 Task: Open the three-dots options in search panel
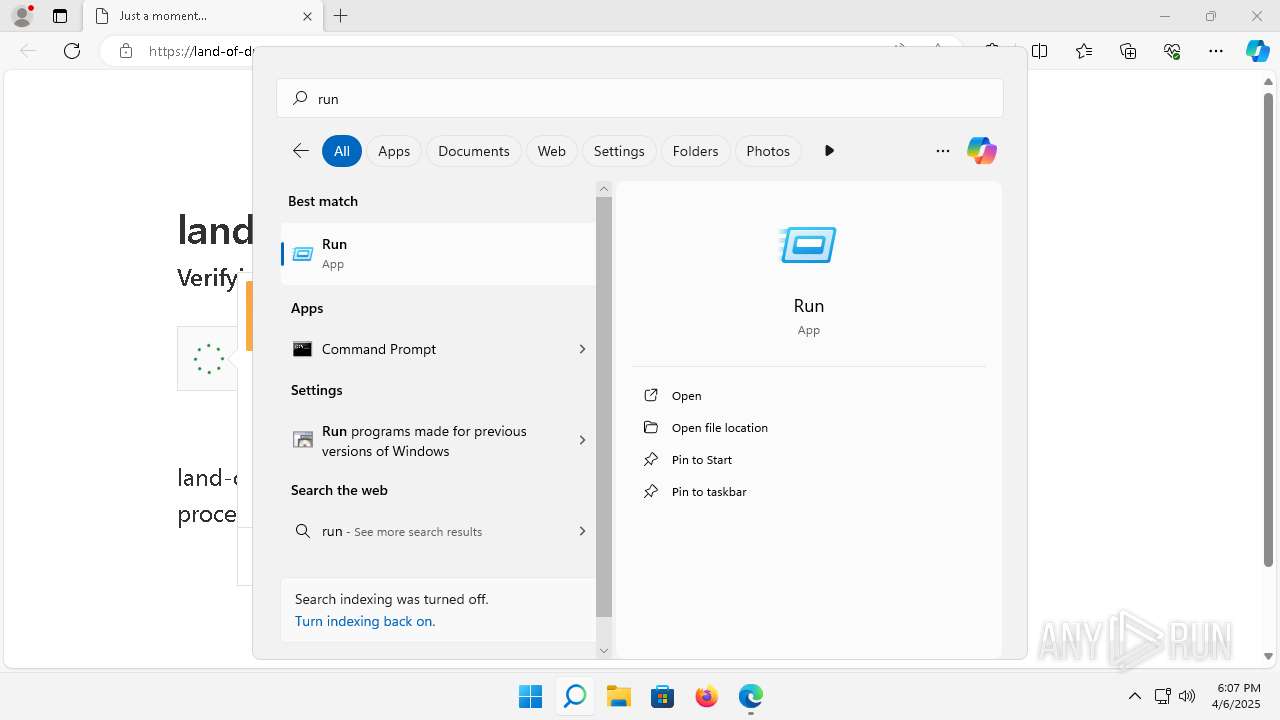pos(942,151)
